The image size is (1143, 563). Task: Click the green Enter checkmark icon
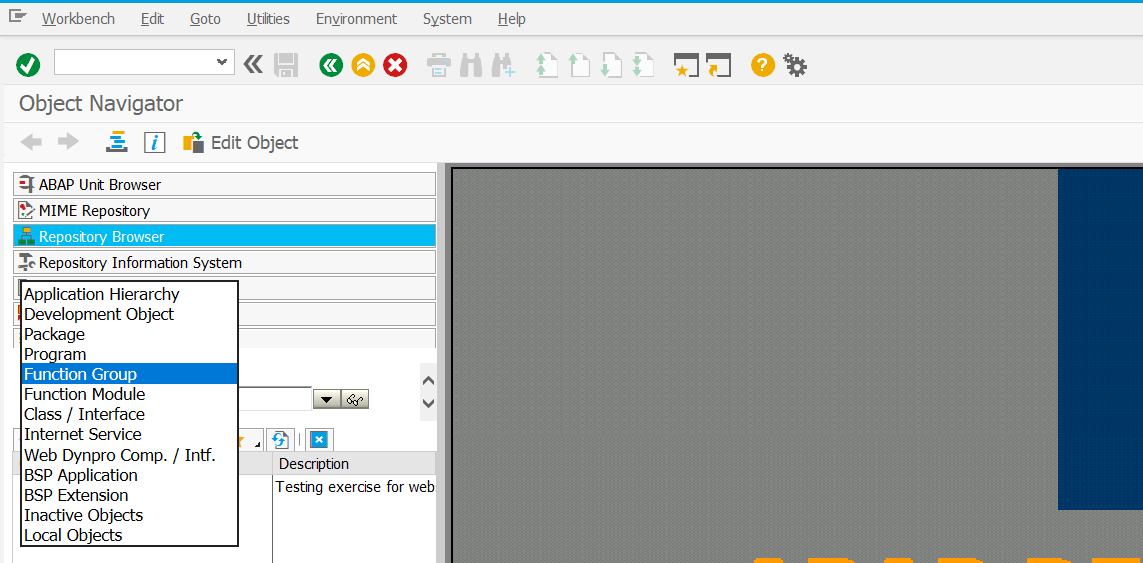point(28,65)
